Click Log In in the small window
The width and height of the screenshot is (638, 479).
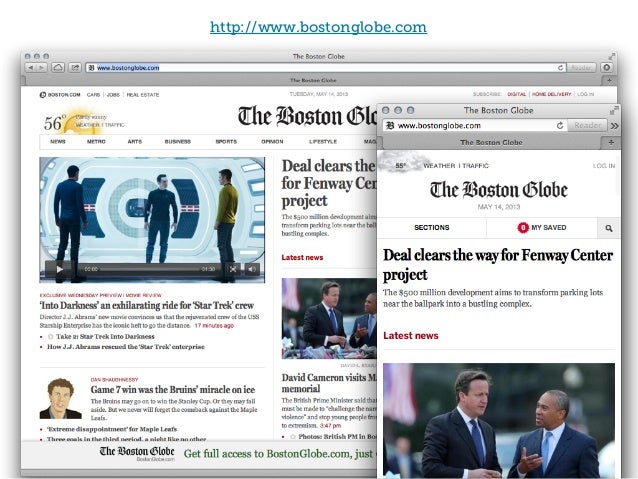[x=604, y=166]
